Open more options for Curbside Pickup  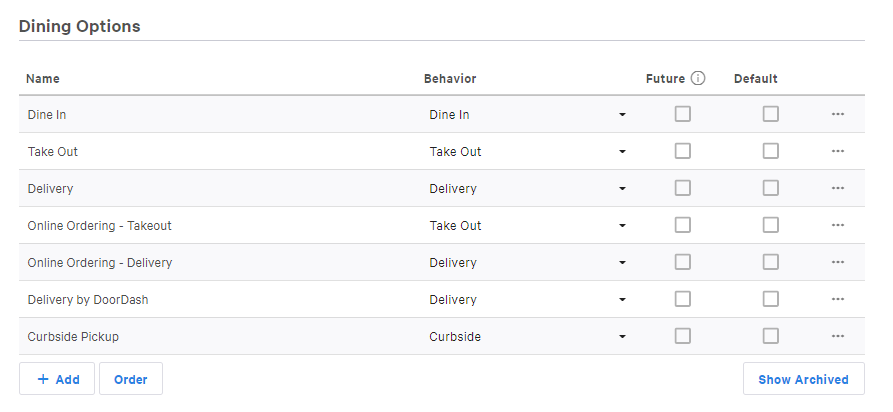tap(838, 336)
